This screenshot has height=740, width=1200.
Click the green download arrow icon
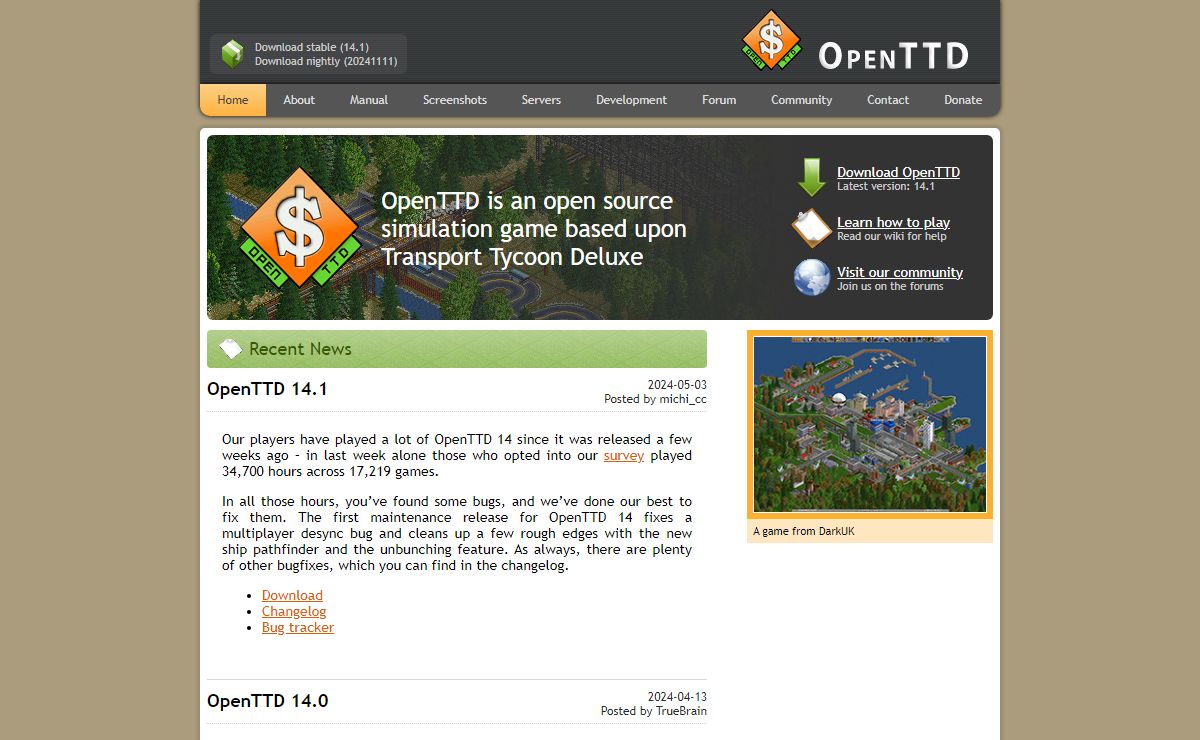[x=811, y=177]
